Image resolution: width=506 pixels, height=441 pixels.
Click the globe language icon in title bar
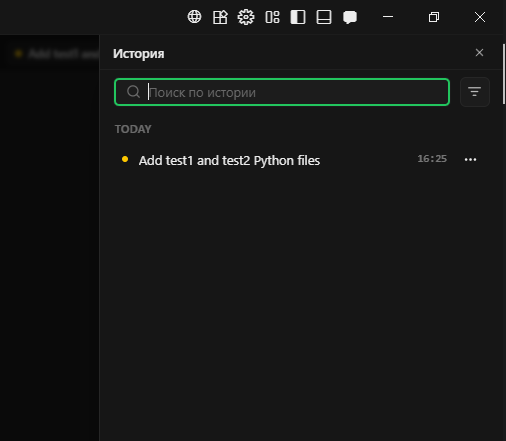tap(194, 17)
